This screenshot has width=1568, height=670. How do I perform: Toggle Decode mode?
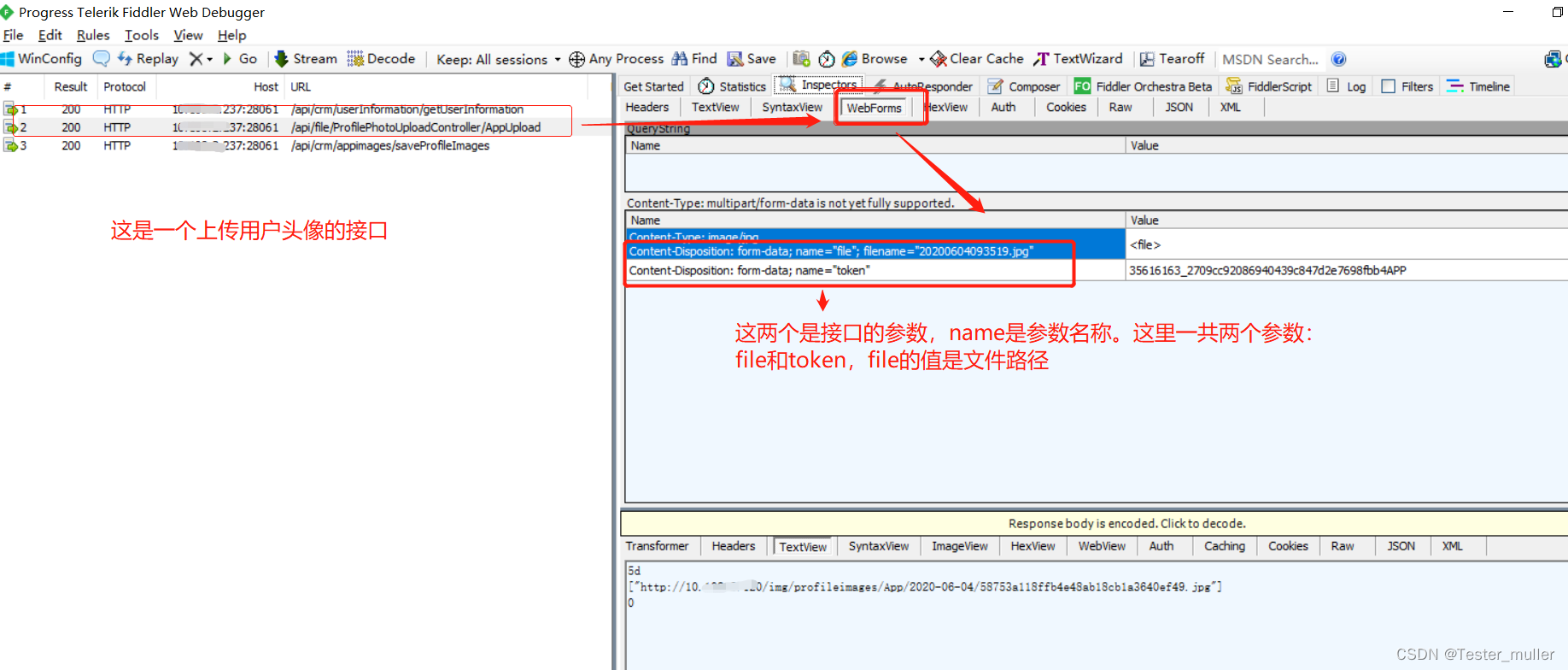[x=381, y=59]
